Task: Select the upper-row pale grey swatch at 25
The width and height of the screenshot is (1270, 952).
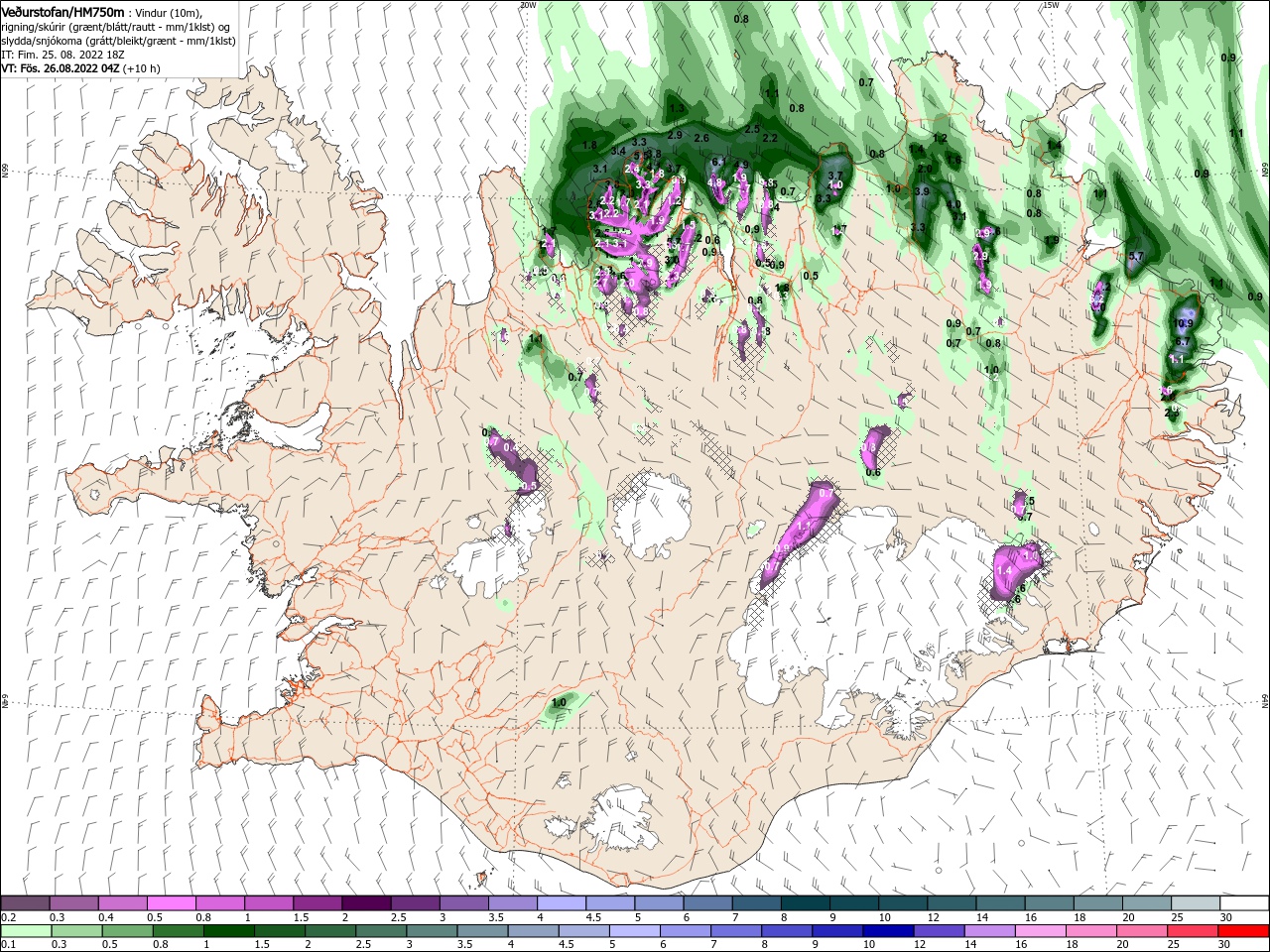Action: [x=1195, y=903]
